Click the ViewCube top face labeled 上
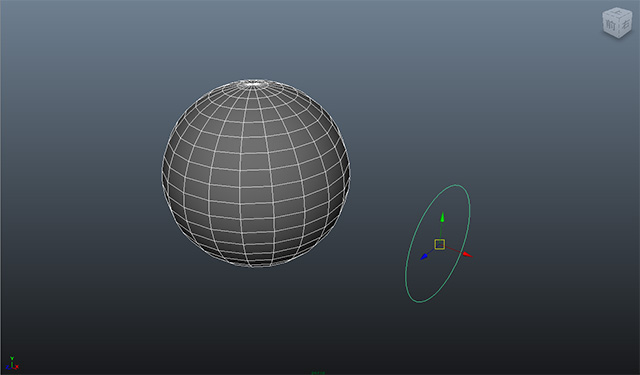640x375 pixels. tap(617, 12)
